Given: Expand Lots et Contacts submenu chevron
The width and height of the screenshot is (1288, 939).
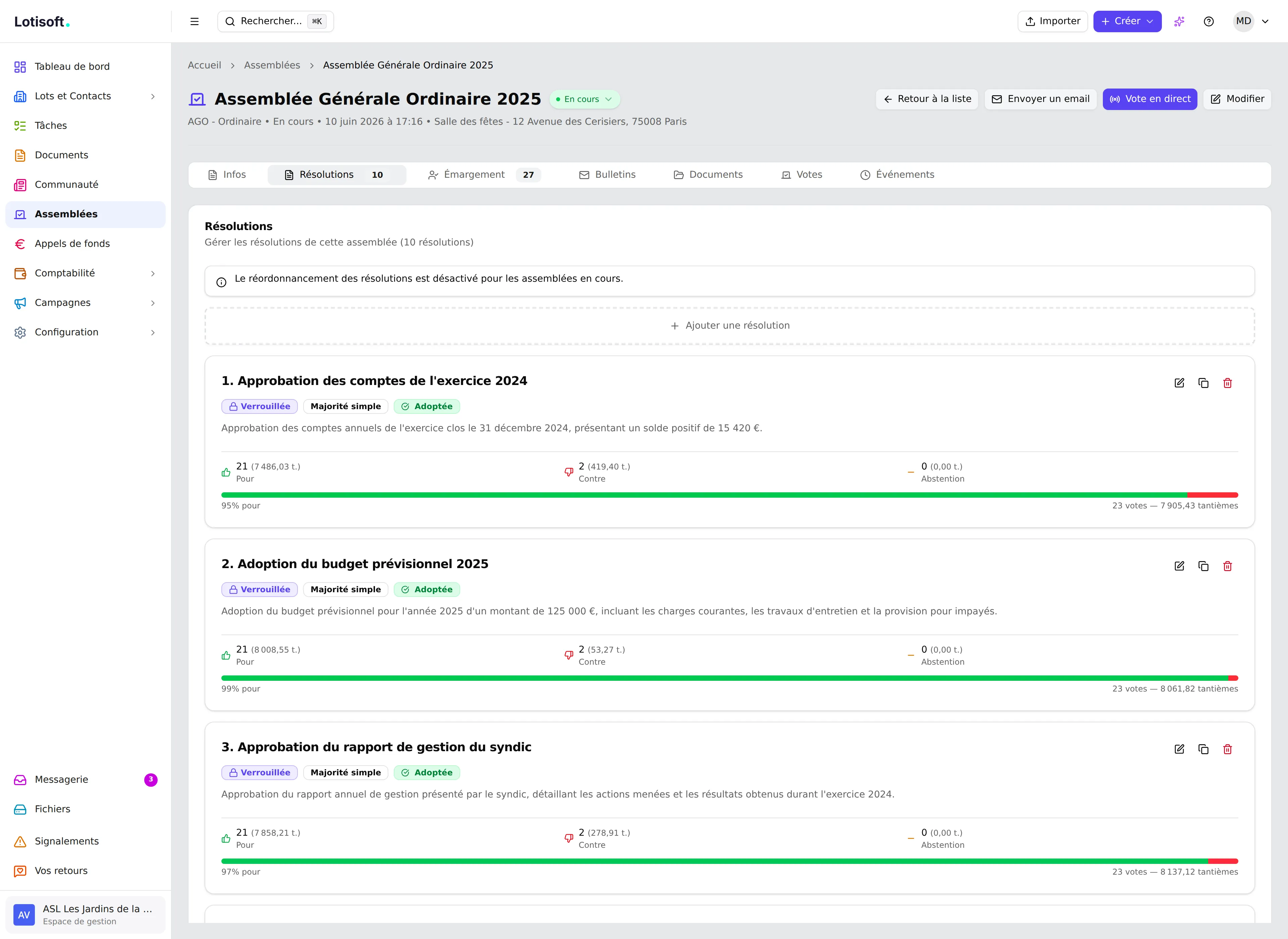Looking at the screenshot, I should 152,97.
